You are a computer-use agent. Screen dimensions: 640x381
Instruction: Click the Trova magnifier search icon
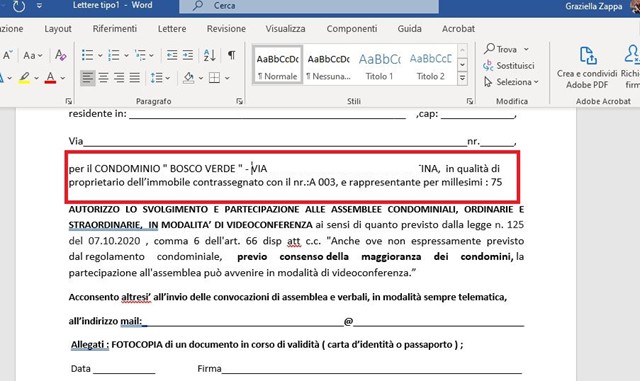489,49
